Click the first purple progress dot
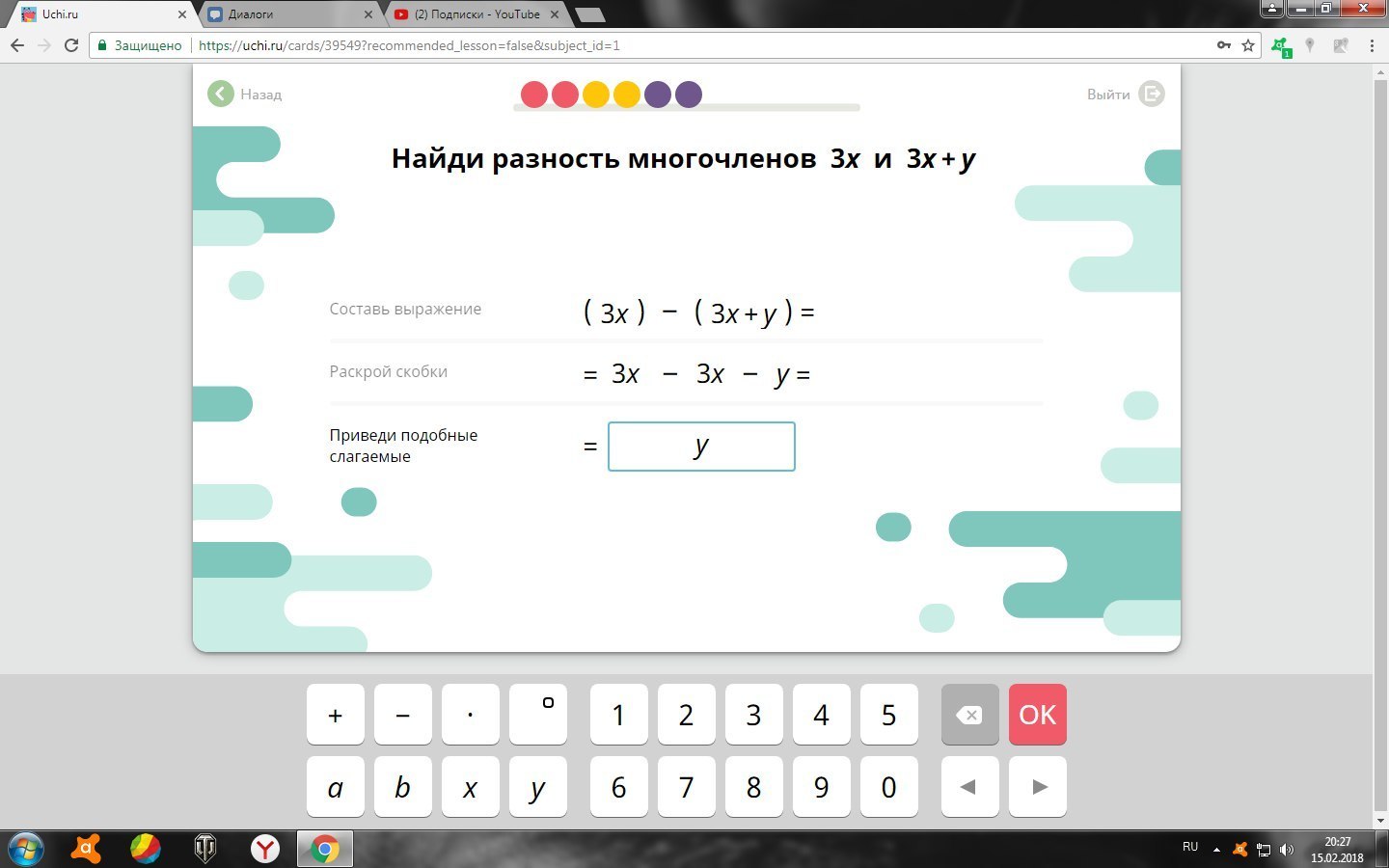The height and width of the screenshot is (868, 1389). point(658,95)
